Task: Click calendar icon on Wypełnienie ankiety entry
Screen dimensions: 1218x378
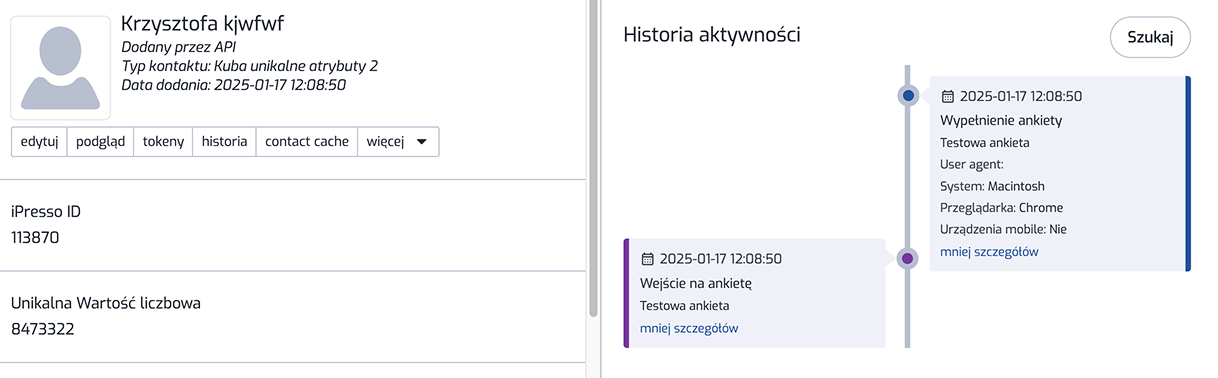Action: click(948, 97)
